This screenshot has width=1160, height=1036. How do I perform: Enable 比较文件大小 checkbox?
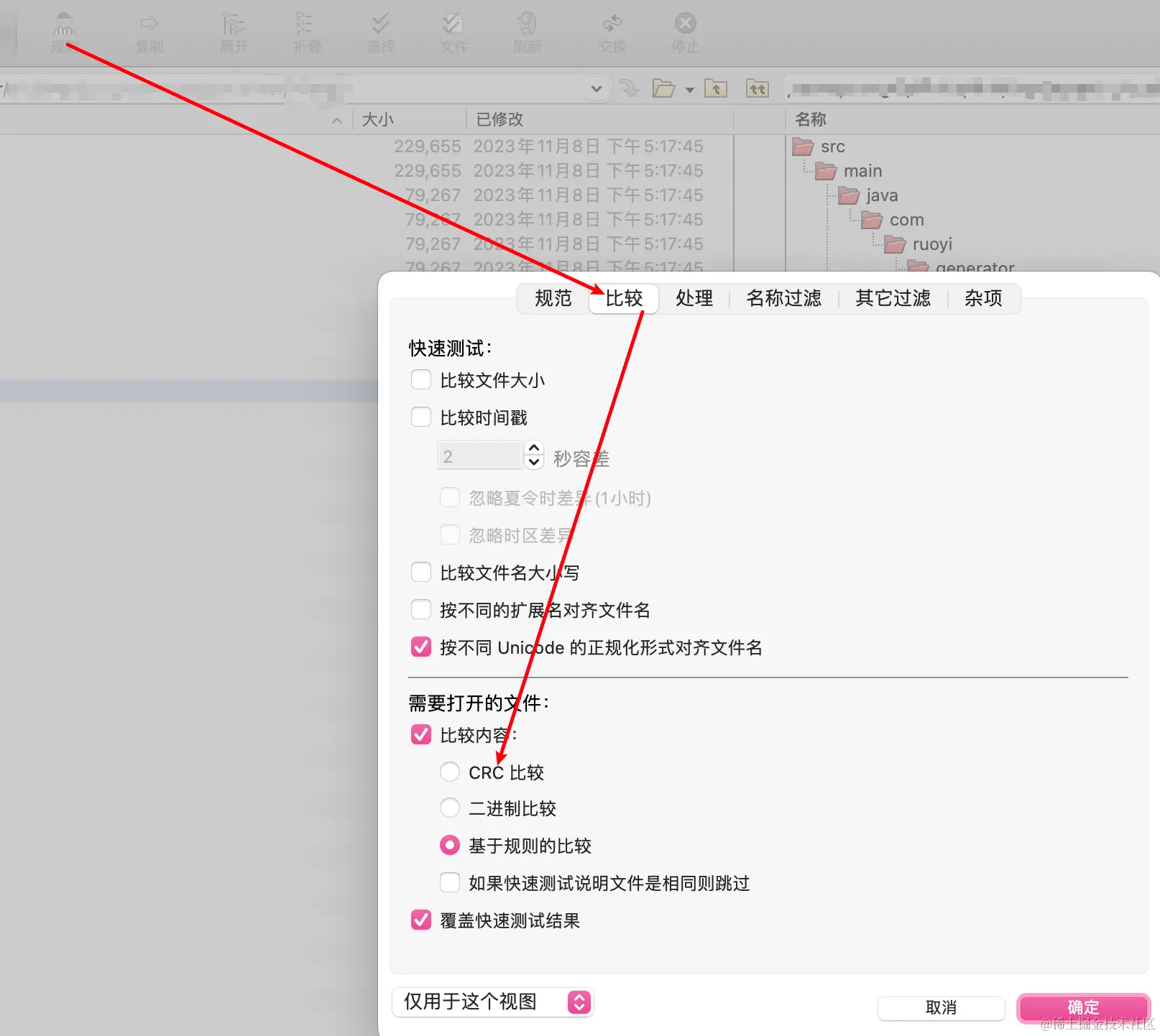tap(421, 379)
